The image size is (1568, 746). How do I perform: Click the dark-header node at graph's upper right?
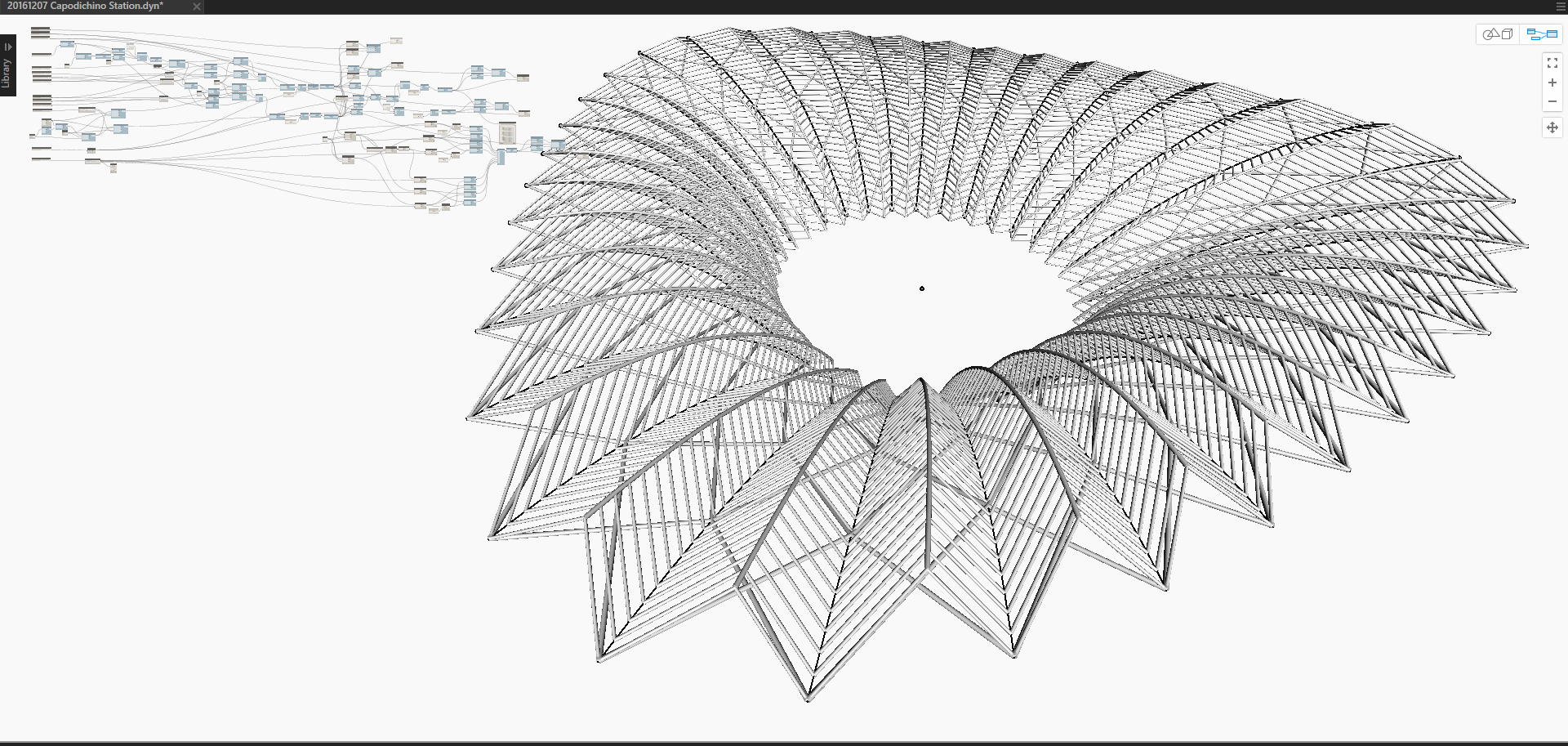(x=523, y=78)
